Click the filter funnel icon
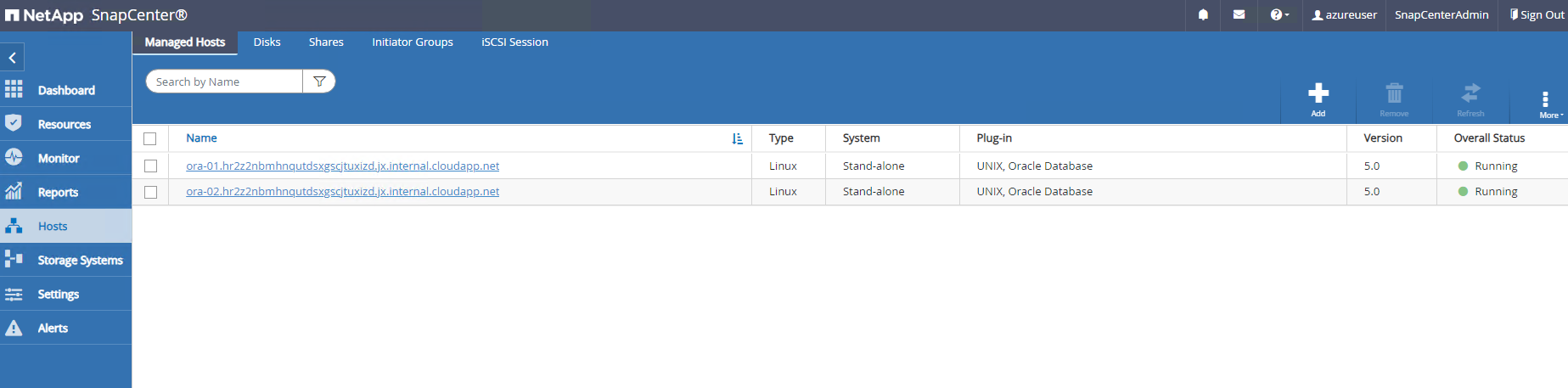The height and width of the screenshot is (388, 1568). point(319,82)
